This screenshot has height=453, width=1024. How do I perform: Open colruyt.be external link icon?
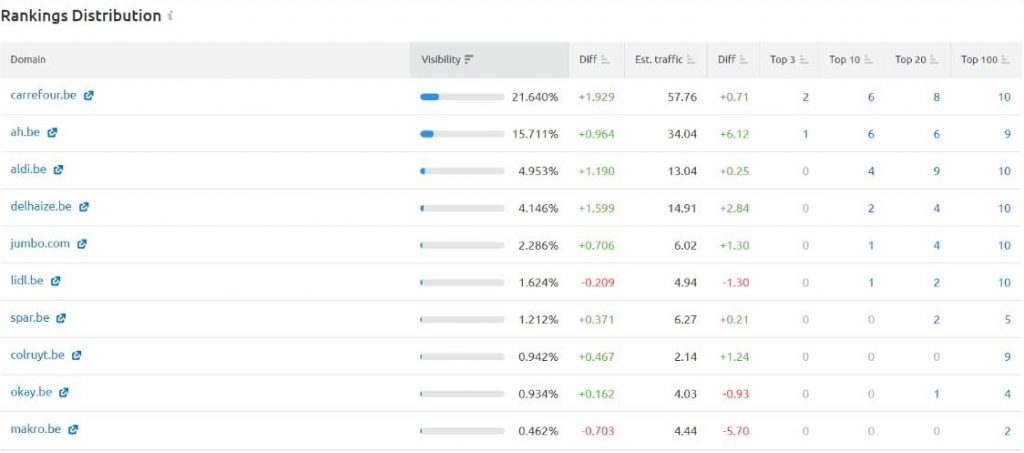click(x=76, y=356)
